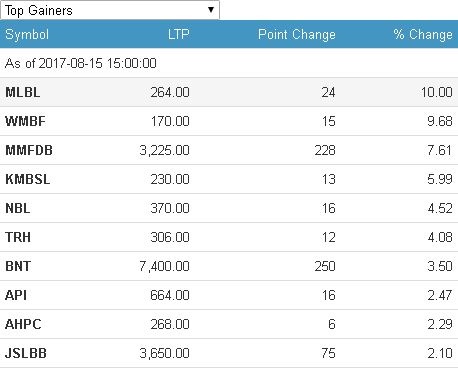Sort by the Symbol column header
The width and height of the screenshot is (458, 368).
coord(27,35)
